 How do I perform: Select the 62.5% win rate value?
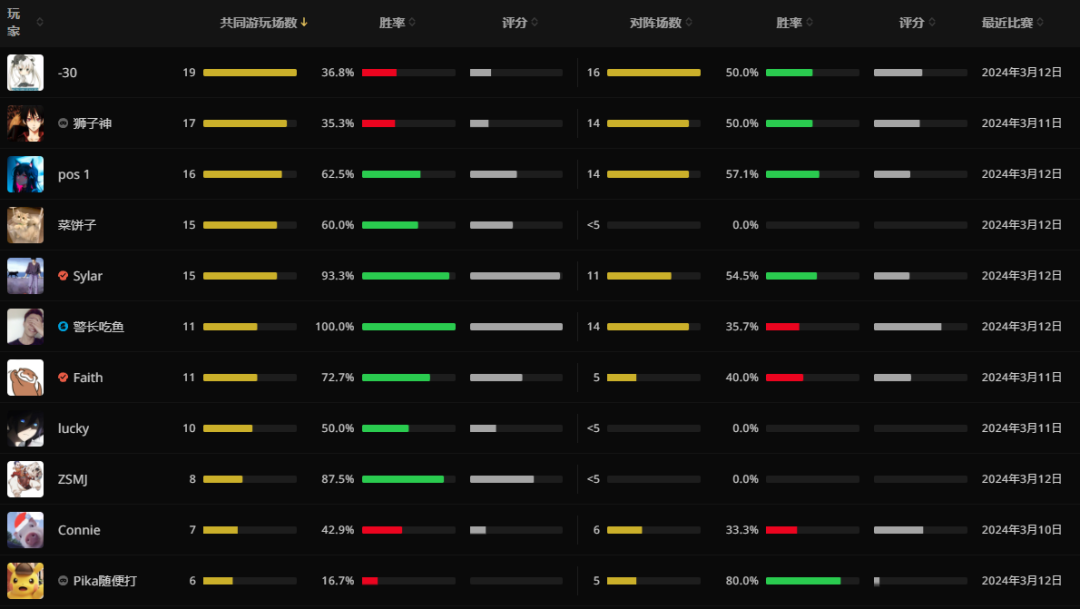pos(338,174)
